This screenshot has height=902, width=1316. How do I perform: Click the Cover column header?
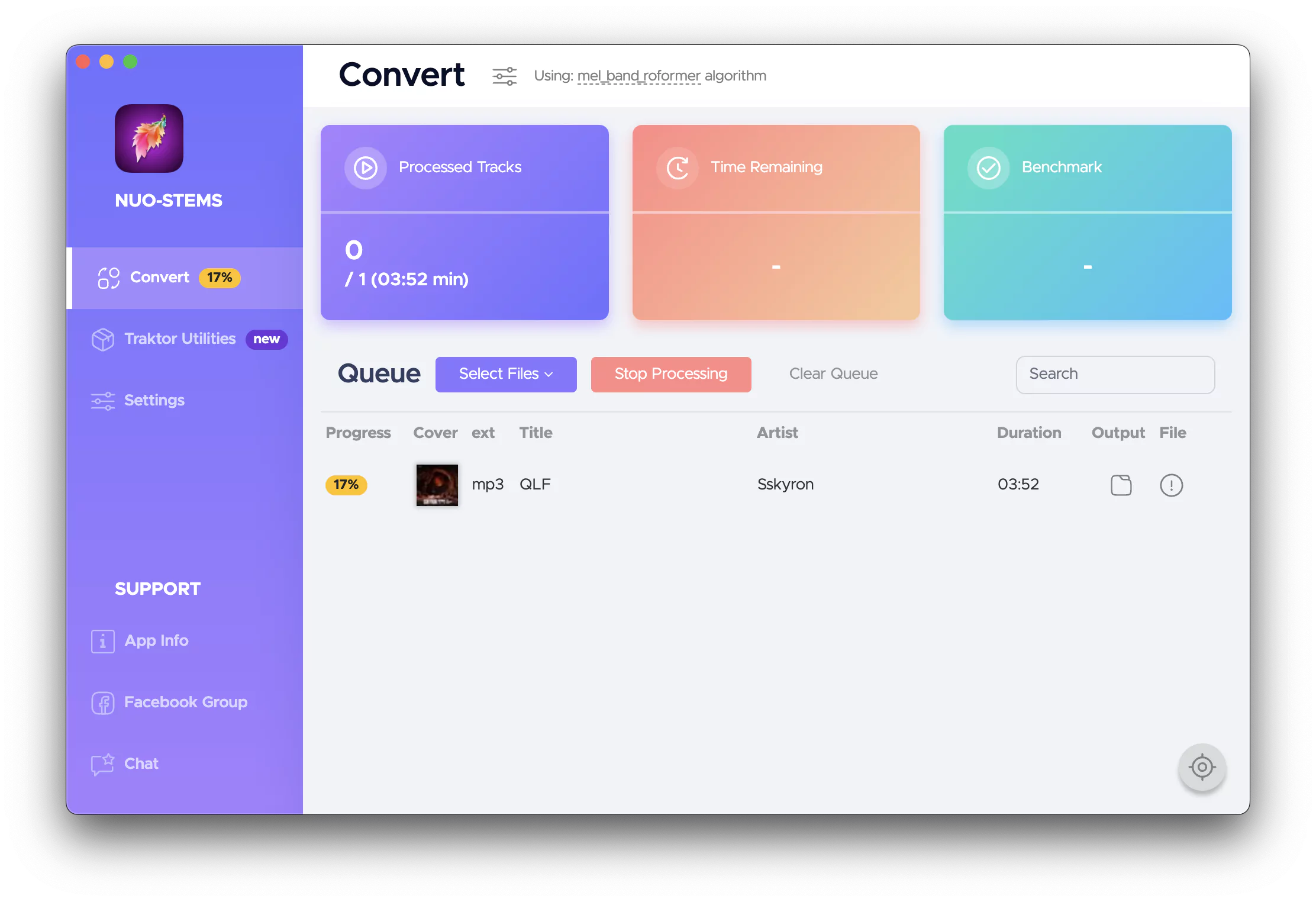pyautogui.click(x=436, y=433)
